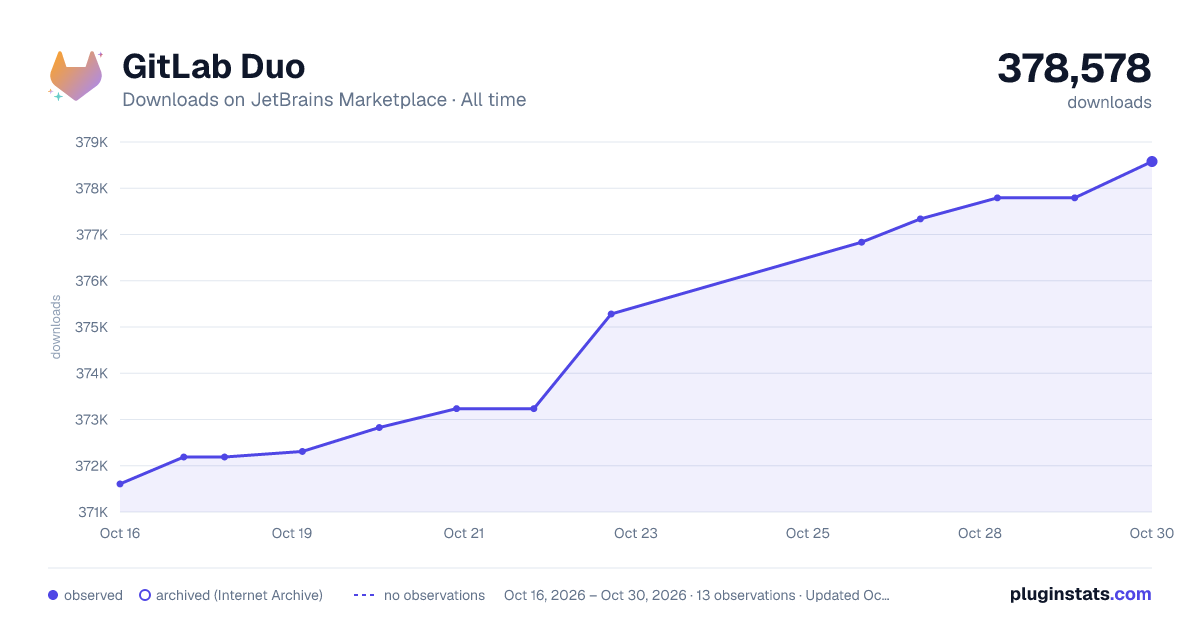The height and width of the screenshot is (630, 1200).
Task: Click the data point after Oct 25
Action: 861,242
